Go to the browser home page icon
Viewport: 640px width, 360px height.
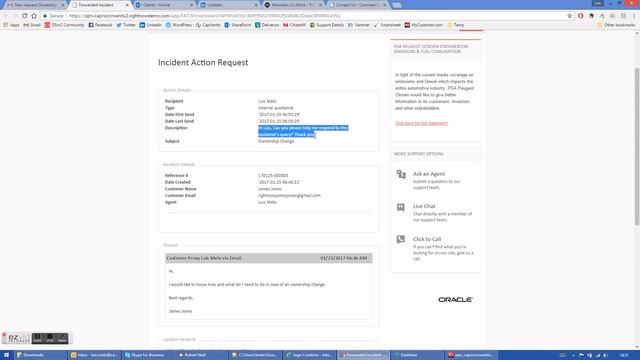pyautogui.click(x=34, y=16)
